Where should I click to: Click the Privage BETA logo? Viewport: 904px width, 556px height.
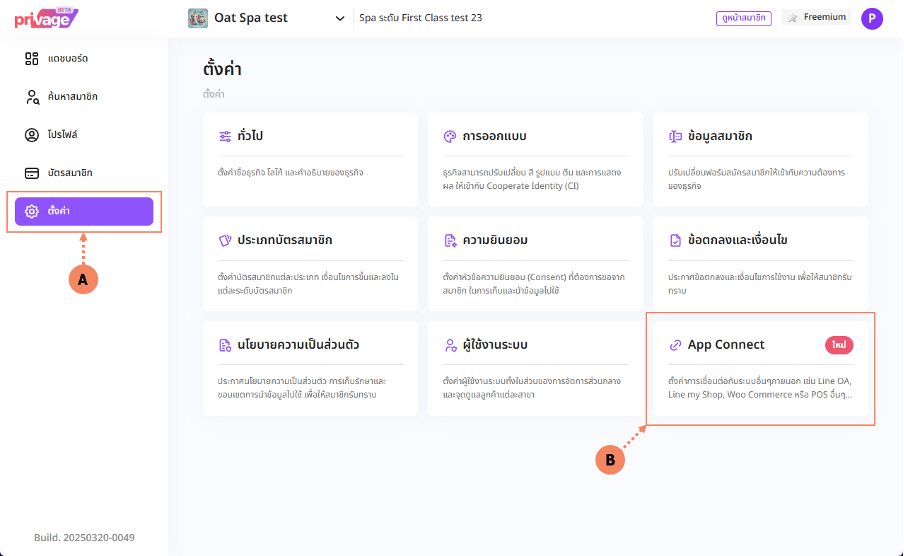click(x=44, y=18)
